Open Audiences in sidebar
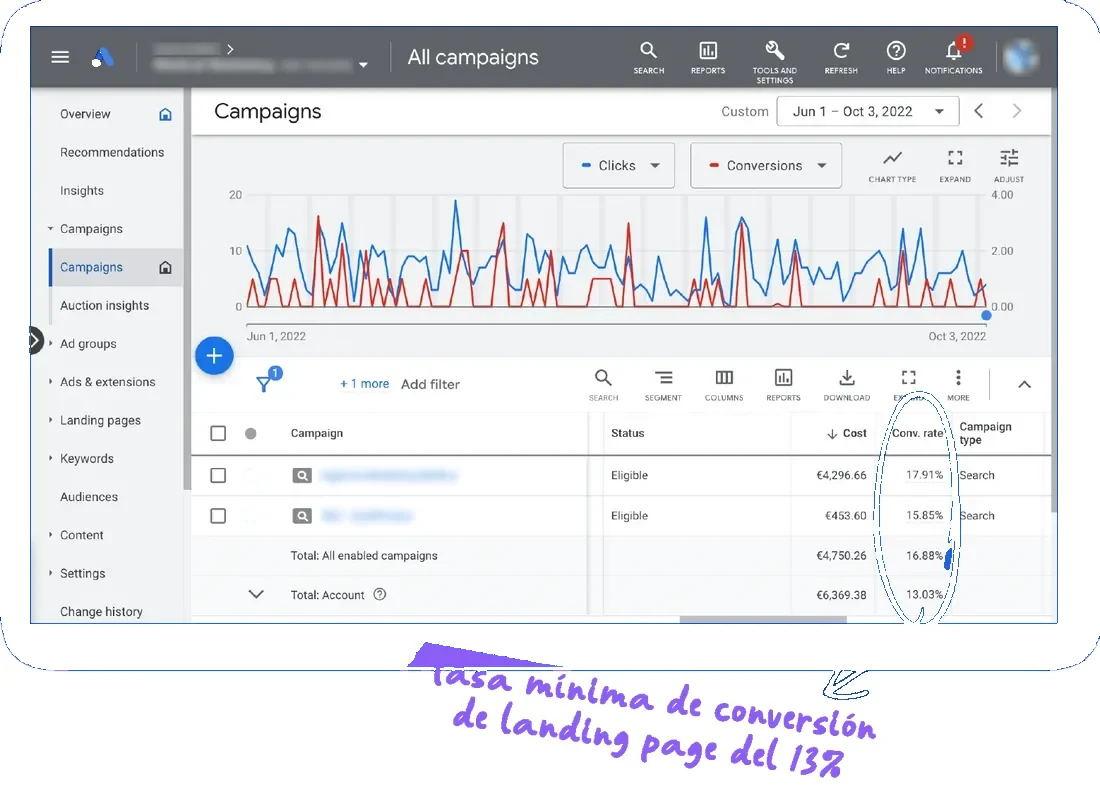This screenshot has width=1100, height=801. pyautogui.click(x=89, y=497)
